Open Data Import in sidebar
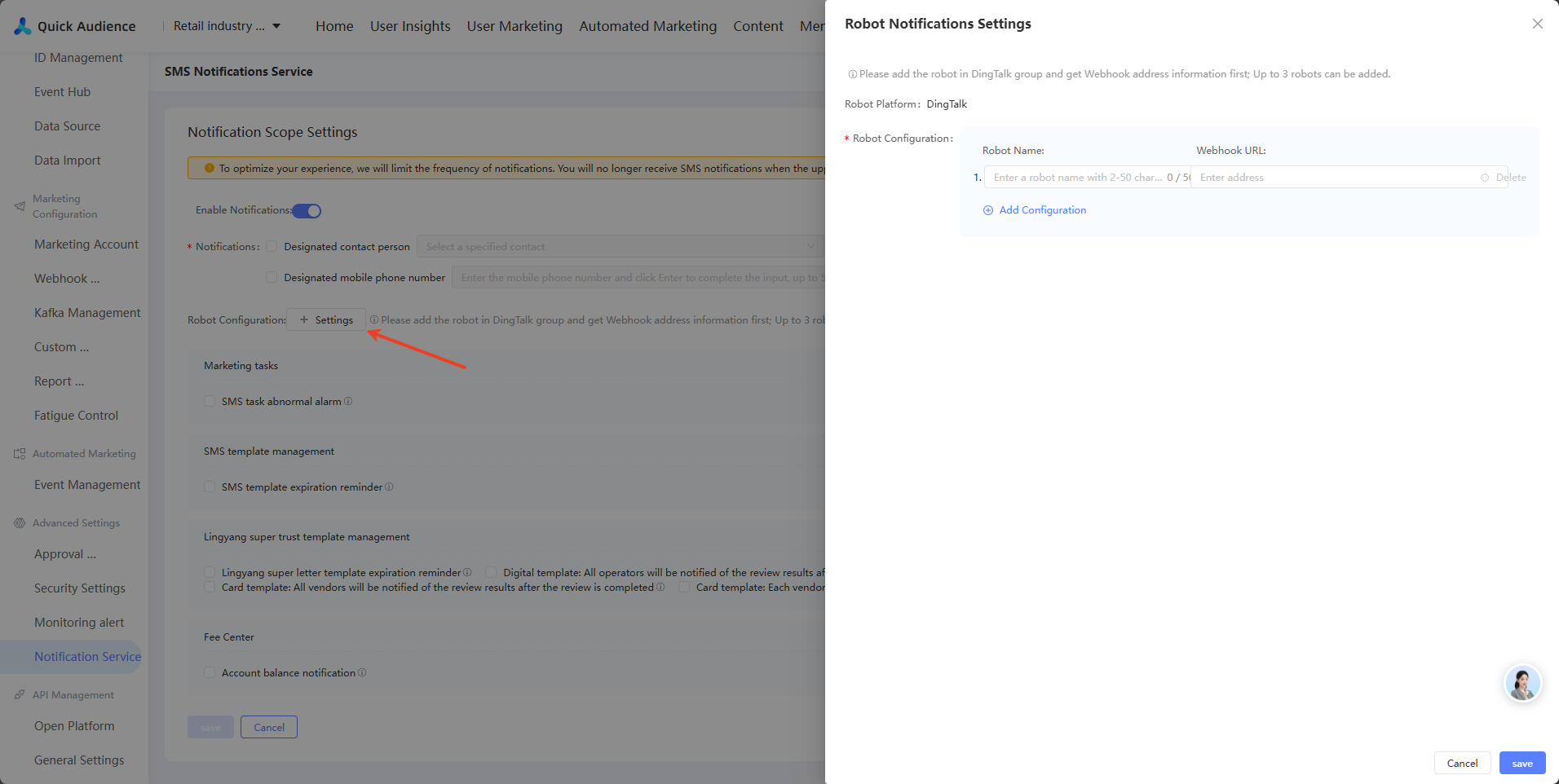Viewport: 1559px width, 784px height. 67,161
